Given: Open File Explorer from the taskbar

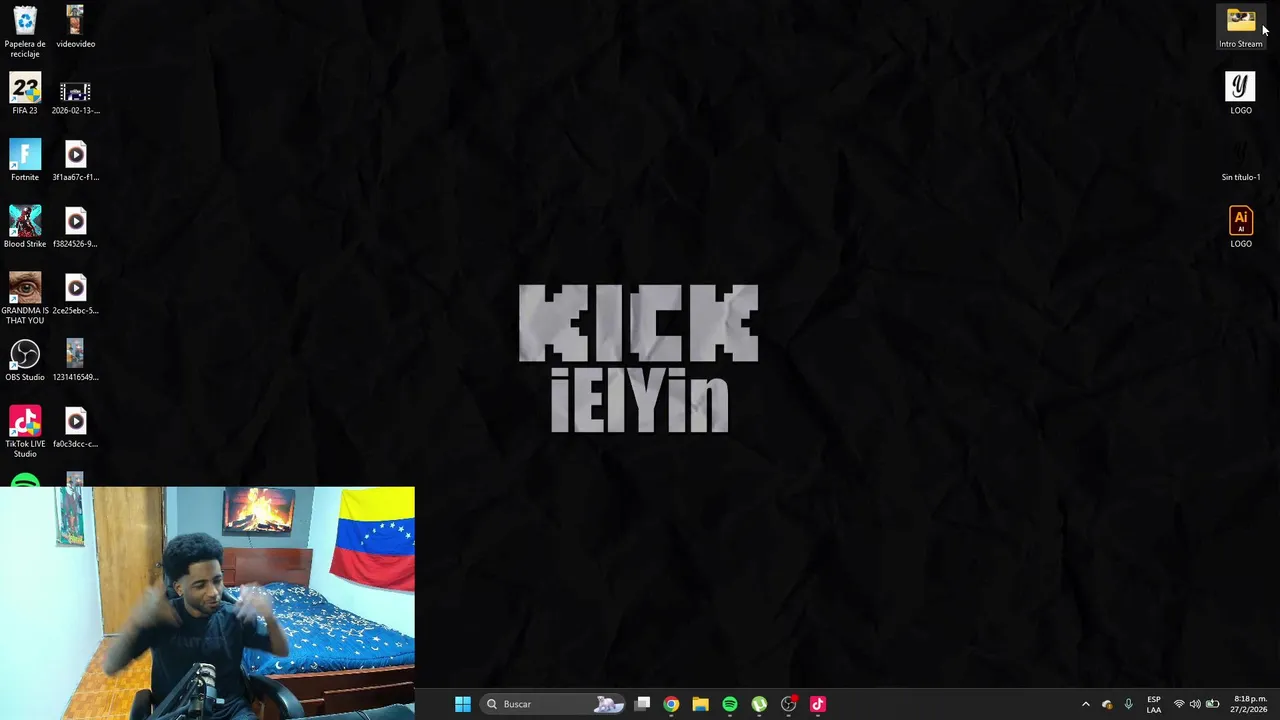Looking at the screenshot, I should 700,704.
